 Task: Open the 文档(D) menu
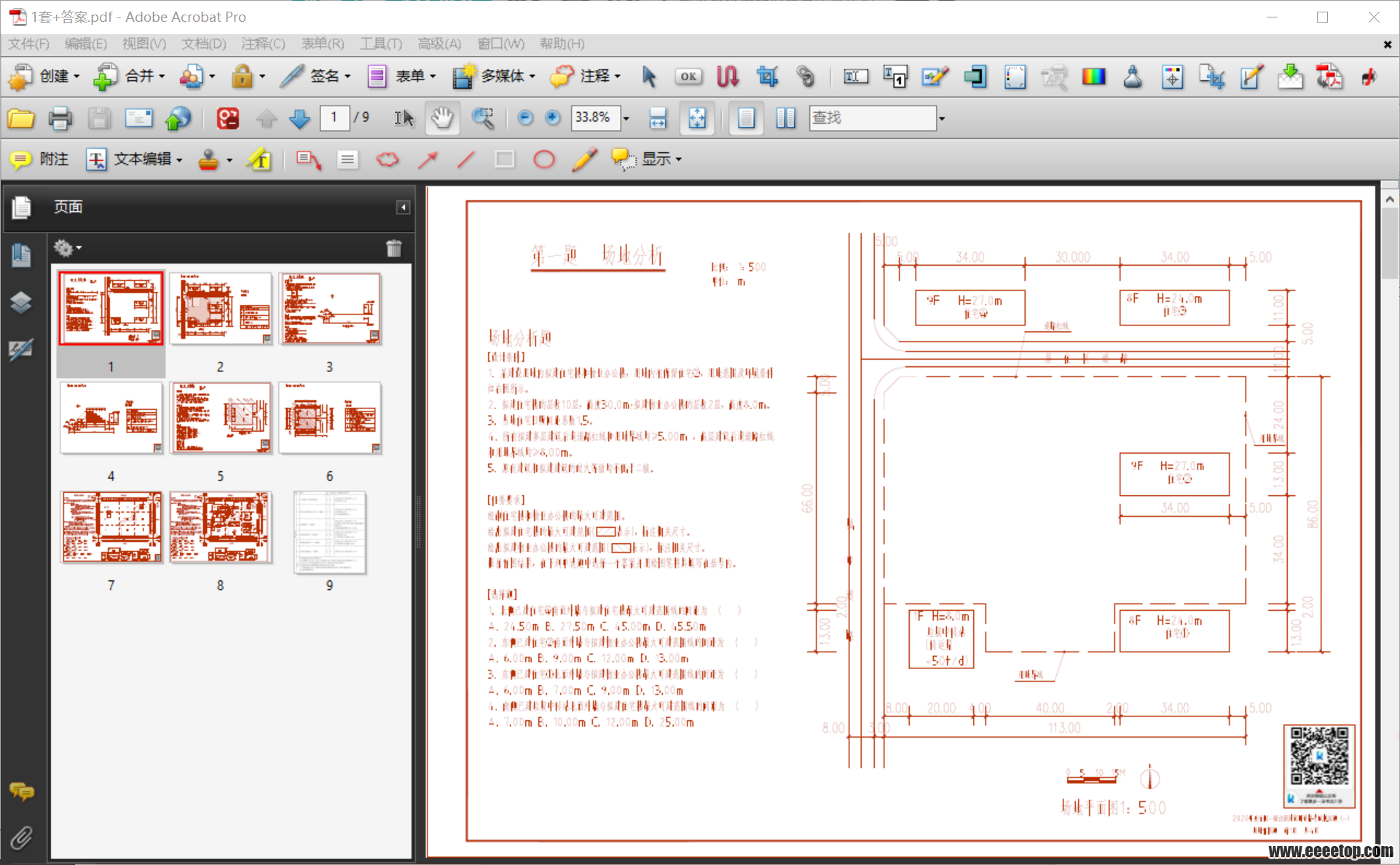(x=204, y=44)
